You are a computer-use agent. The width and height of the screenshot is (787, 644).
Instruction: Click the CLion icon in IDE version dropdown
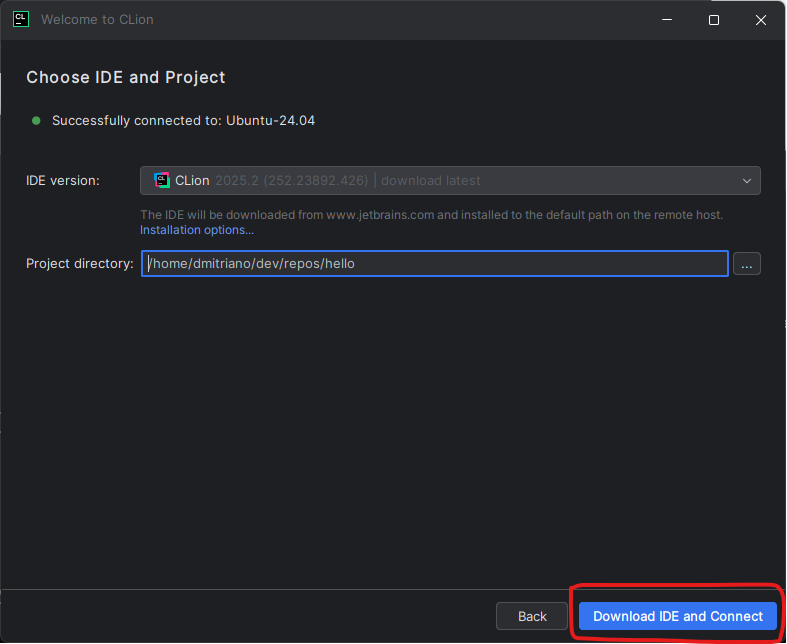click(x=162, y=180)
